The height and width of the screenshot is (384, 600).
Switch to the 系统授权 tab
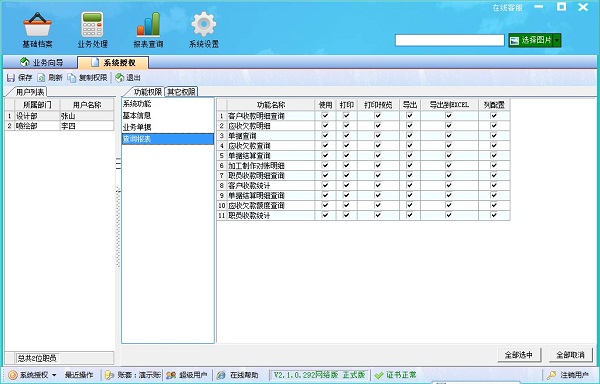(113, 62)
